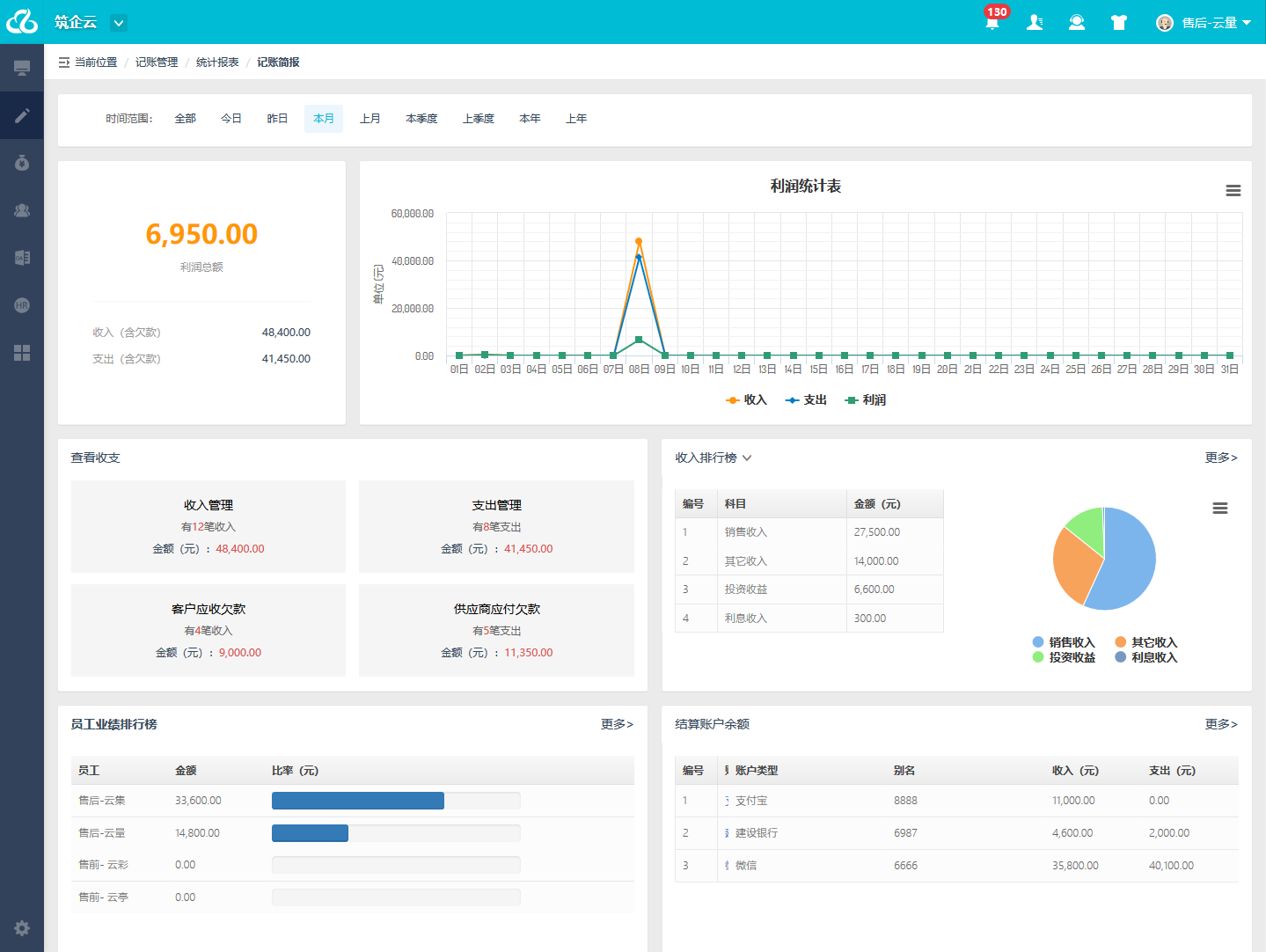Toggle 销售收入 in pie legend

click(1064, 642)
